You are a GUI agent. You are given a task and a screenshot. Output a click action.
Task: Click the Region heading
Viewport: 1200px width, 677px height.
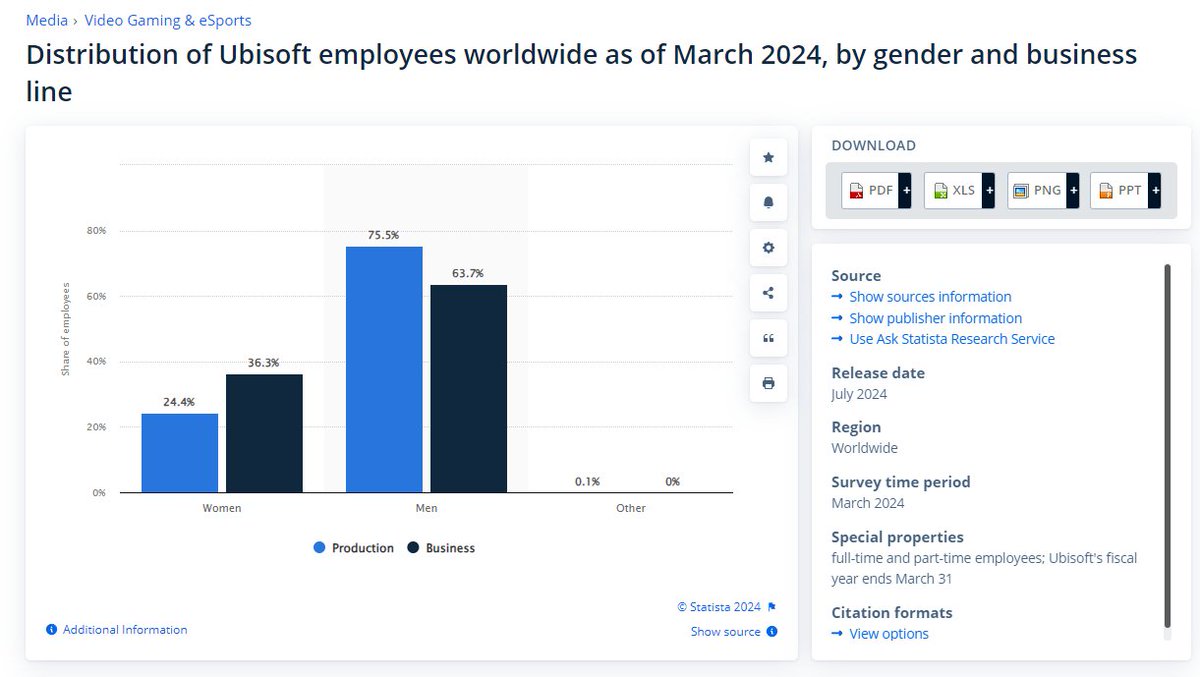pos(857,427)
